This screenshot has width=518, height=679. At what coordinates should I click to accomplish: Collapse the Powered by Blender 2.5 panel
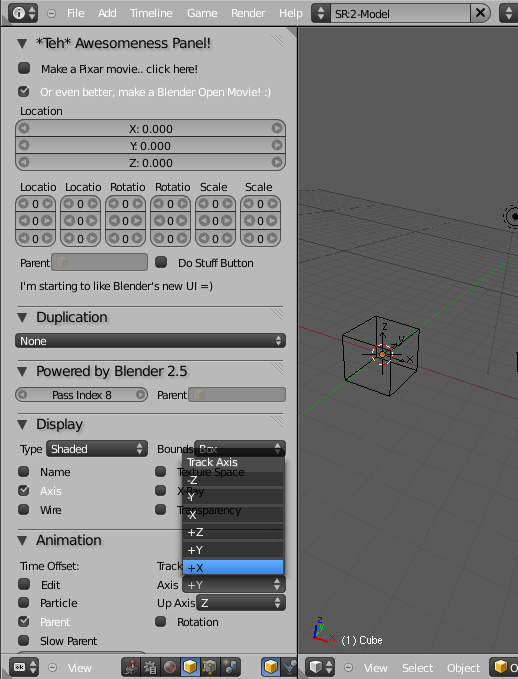tap(22, 372)
